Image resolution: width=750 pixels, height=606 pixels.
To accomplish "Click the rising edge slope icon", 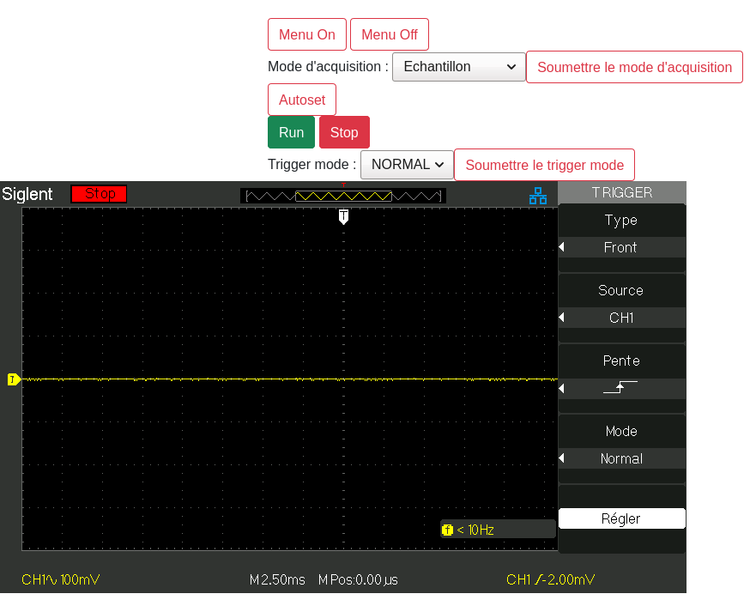I will pyautogui.click(x=620, y=388).
